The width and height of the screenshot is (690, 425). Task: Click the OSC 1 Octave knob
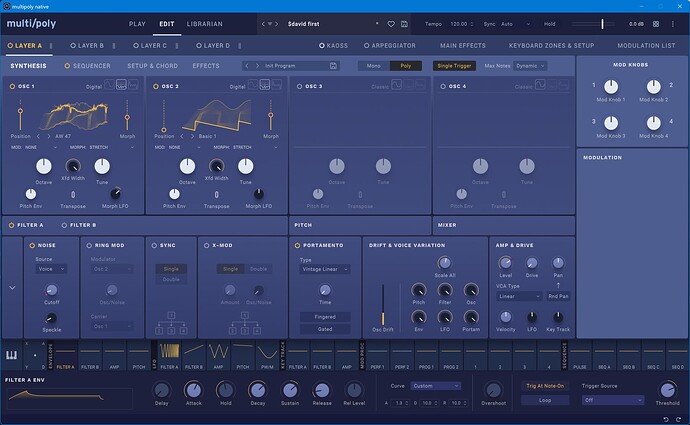(42, 167)
